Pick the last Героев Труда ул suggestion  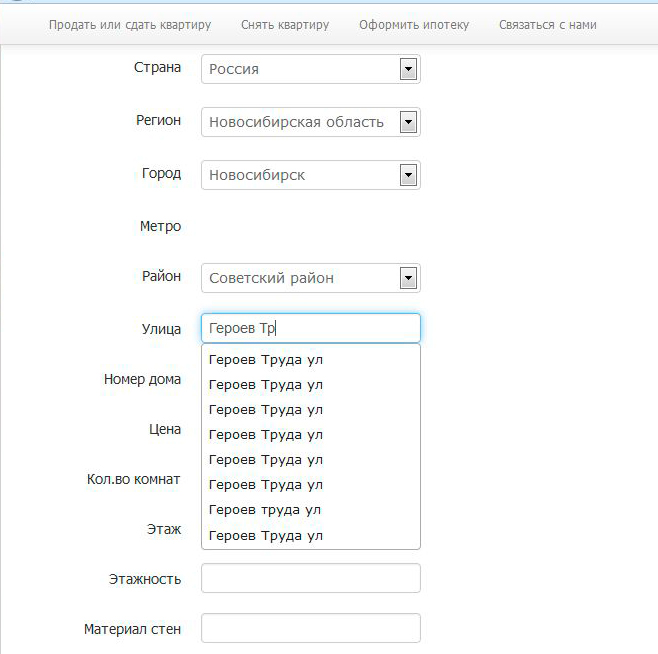(x=311, y=536)
